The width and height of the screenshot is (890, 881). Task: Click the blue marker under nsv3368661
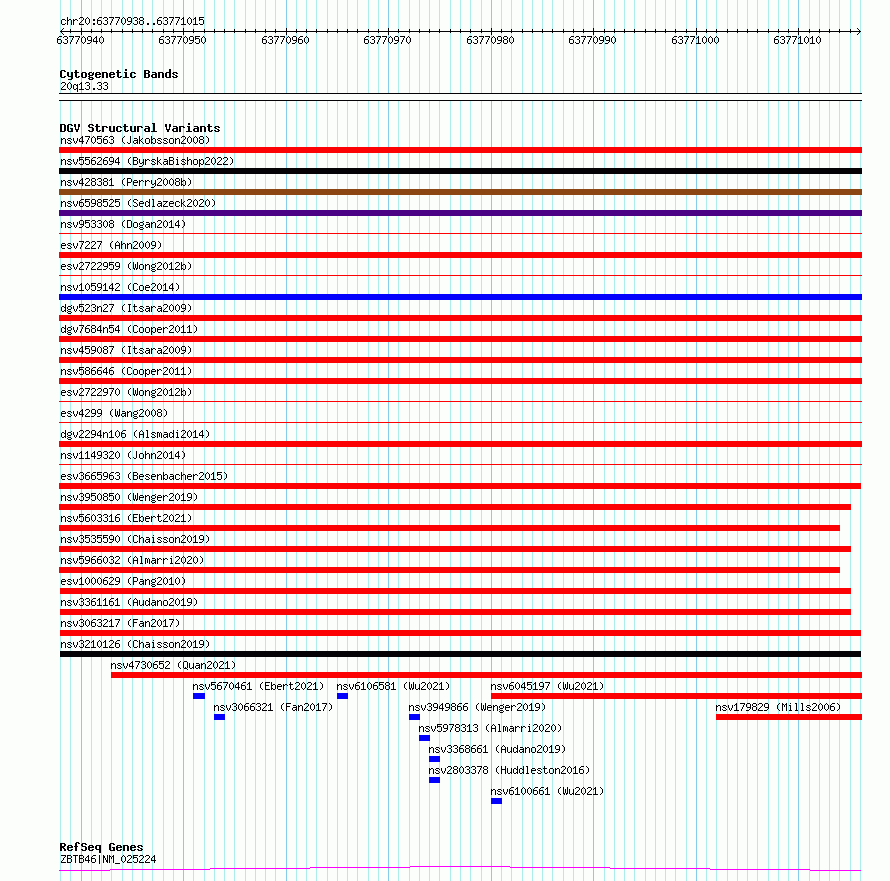coord(435,759)
